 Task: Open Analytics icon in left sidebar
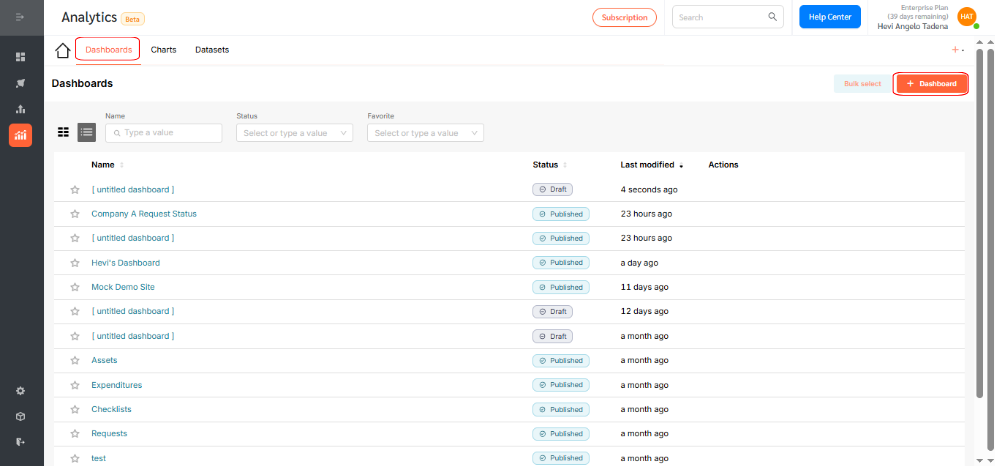coord(20,135)
